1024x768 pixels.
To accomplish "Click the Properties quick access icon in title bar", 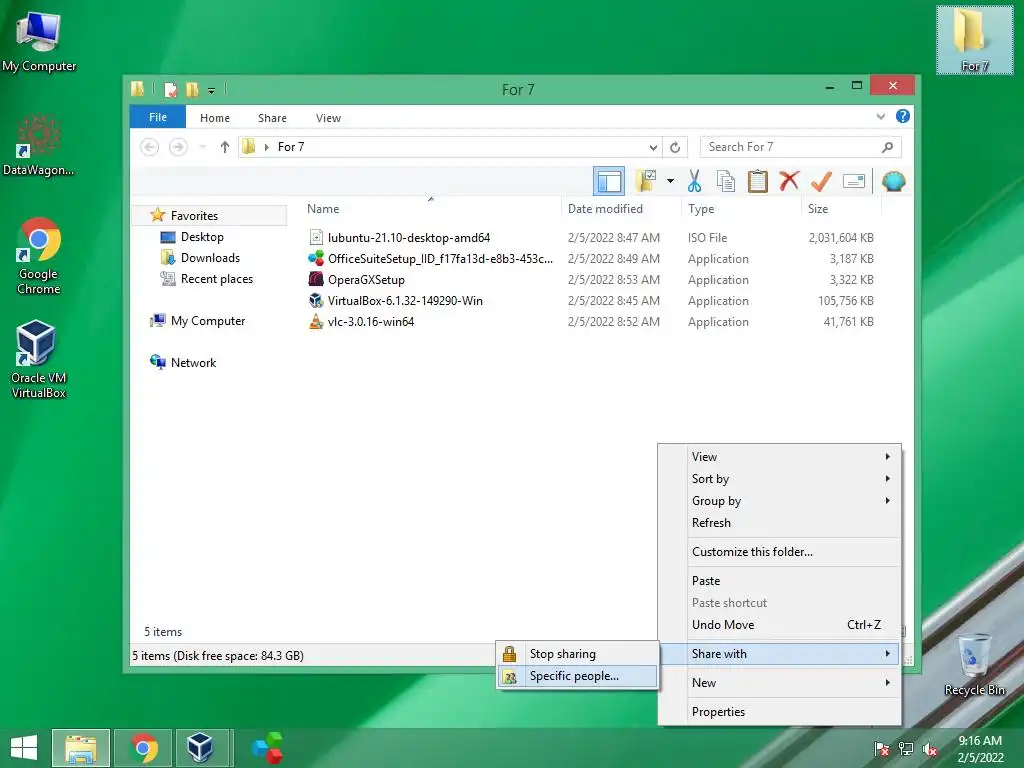I will [170, 89].
